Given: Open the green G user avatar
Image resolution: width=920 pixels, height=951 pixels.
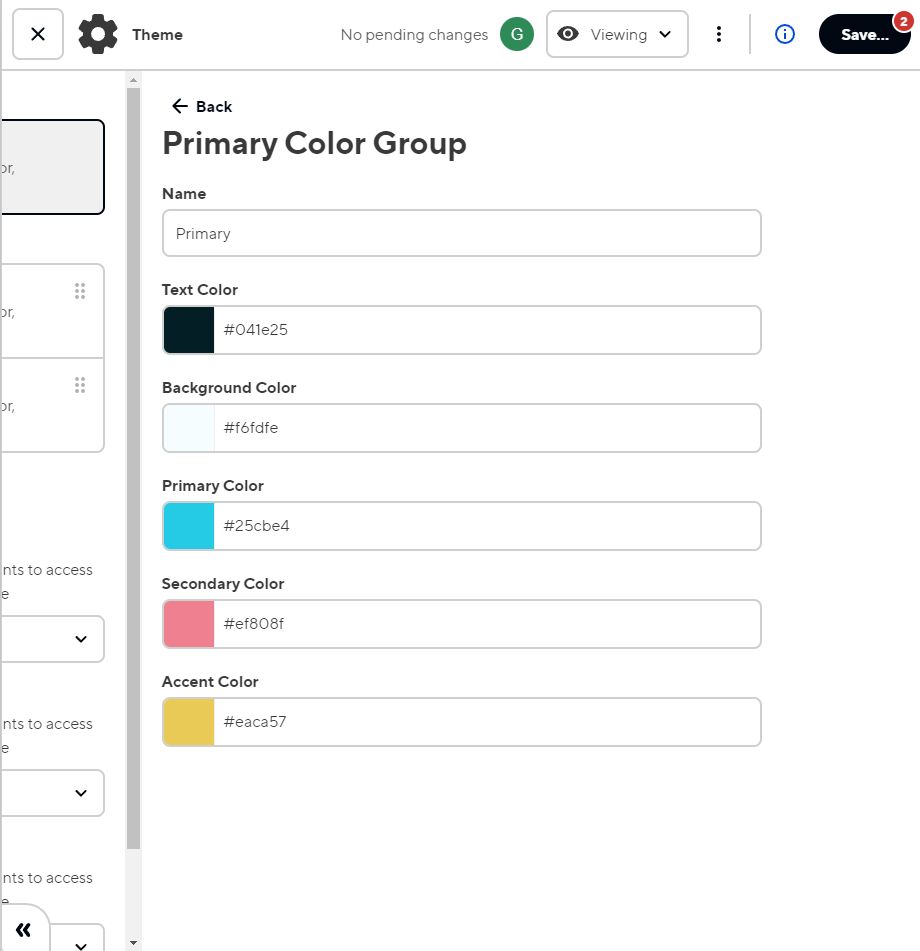Looking at the screenshot, I should (517, 34).
